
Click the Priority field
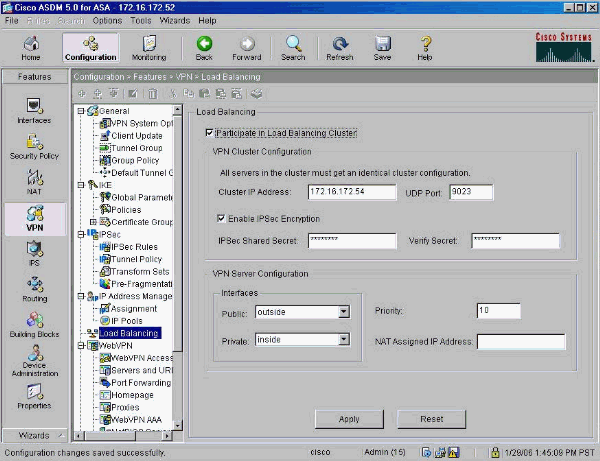pos(499,311)
